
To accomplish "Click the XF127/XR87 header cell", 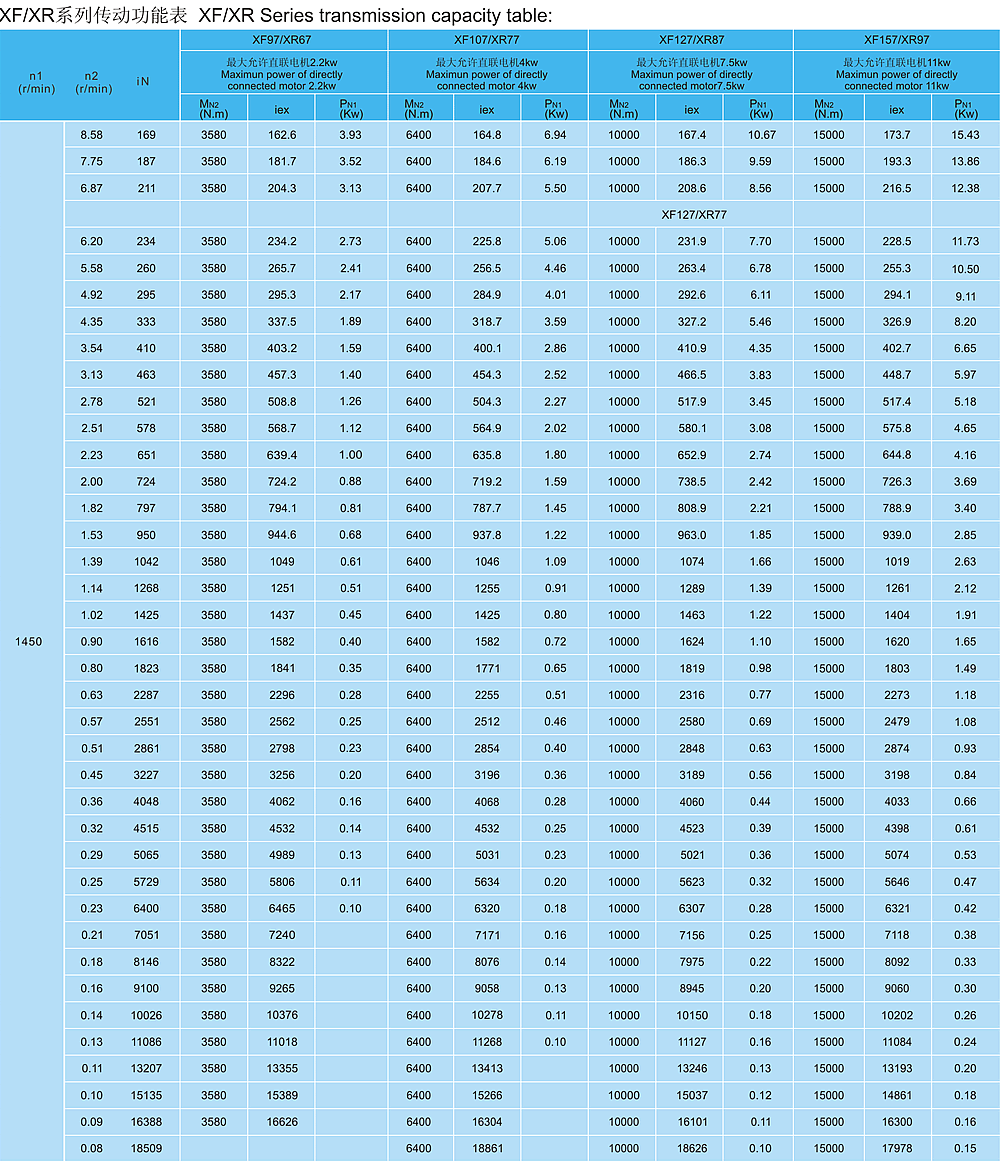I will pos(691,41).
